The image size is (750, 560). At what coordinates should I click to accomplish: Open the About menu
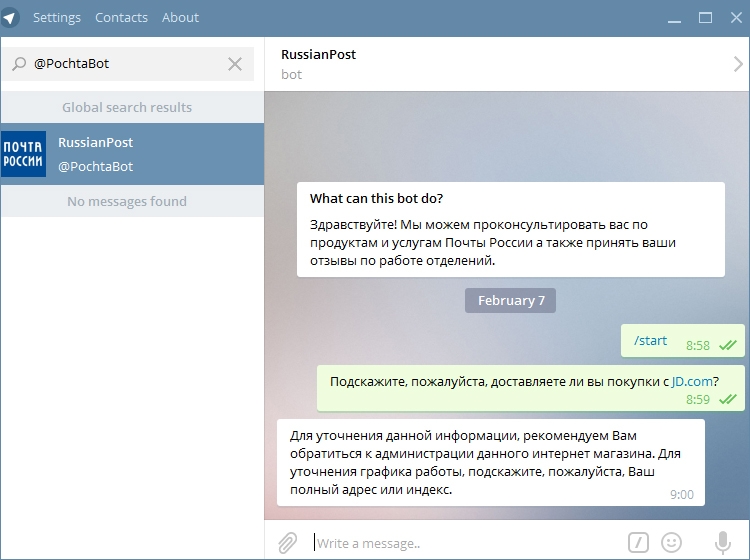click(x=180, y=18)
